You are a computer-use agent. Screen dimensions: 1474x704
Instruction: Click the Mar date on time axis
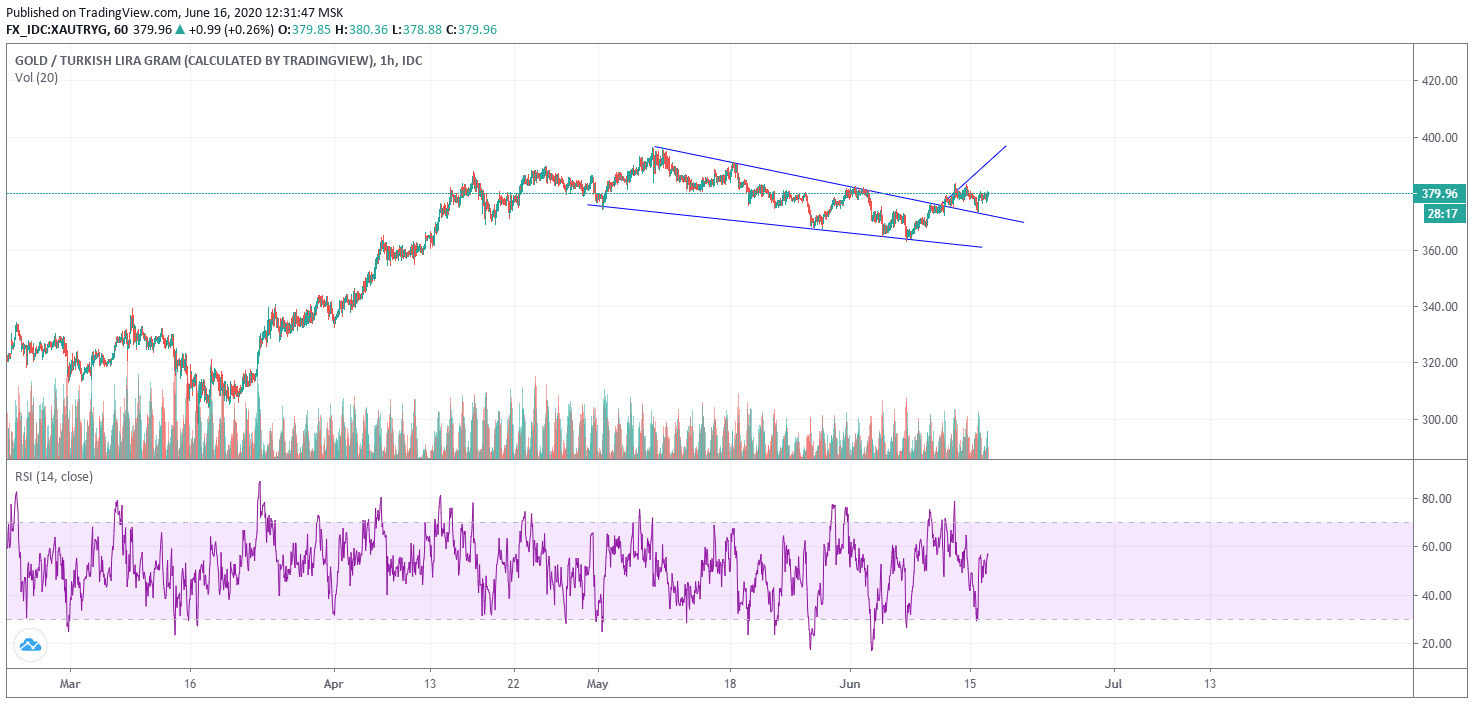[69, 685]
